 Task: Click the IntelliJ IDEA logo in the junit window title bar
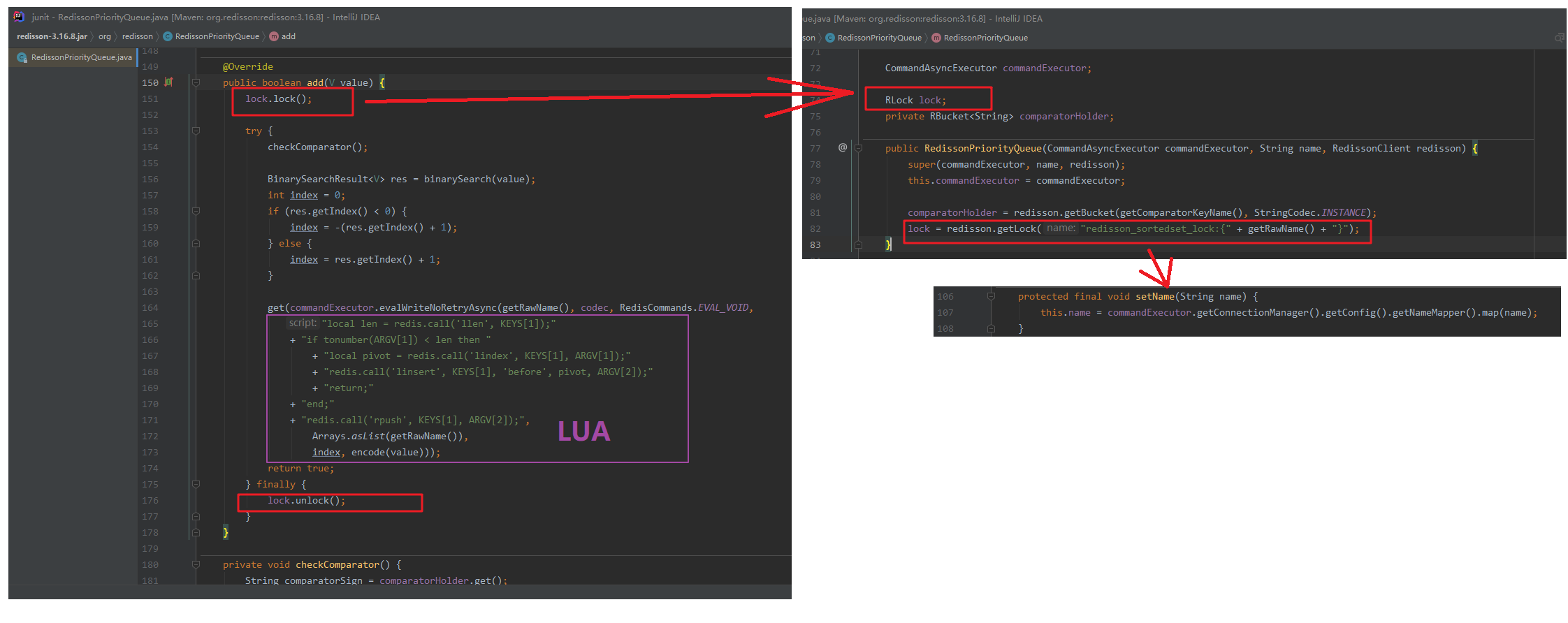point(19,17)
